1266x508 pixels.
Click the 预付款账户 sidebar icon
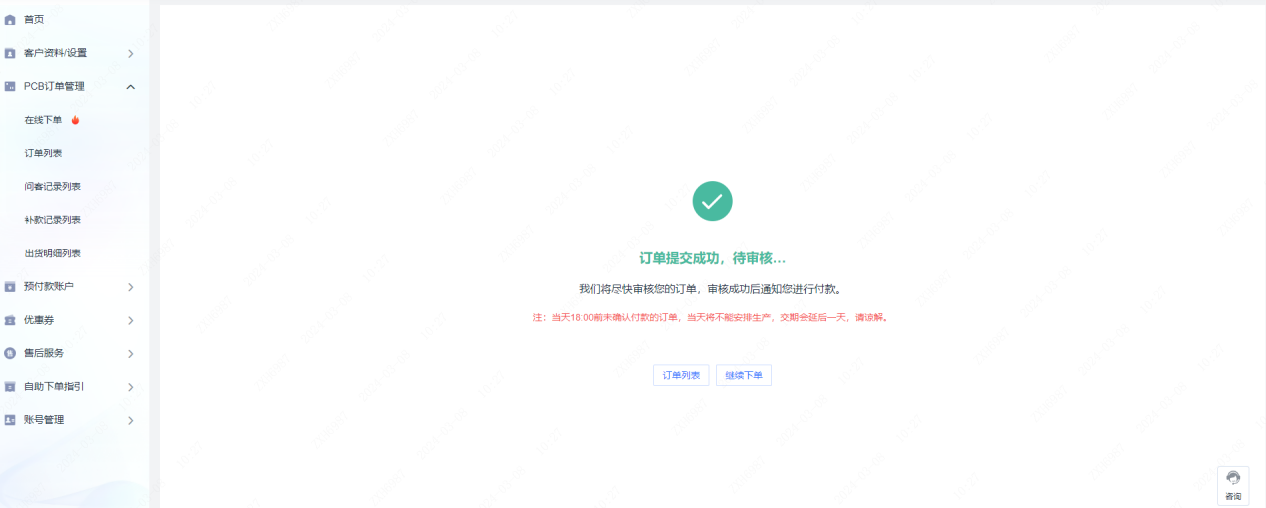click(x=10, y=287)
